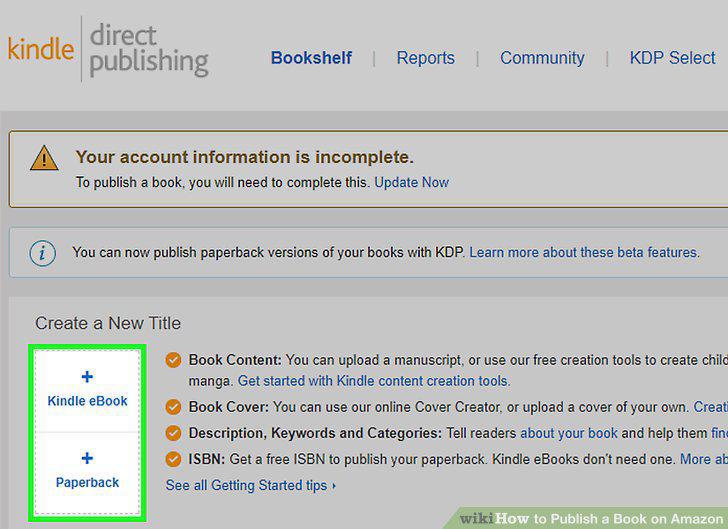
Task: Select 'Your account information is incomplete.' text
Action: pyautogui.click(x=245, y=157)
